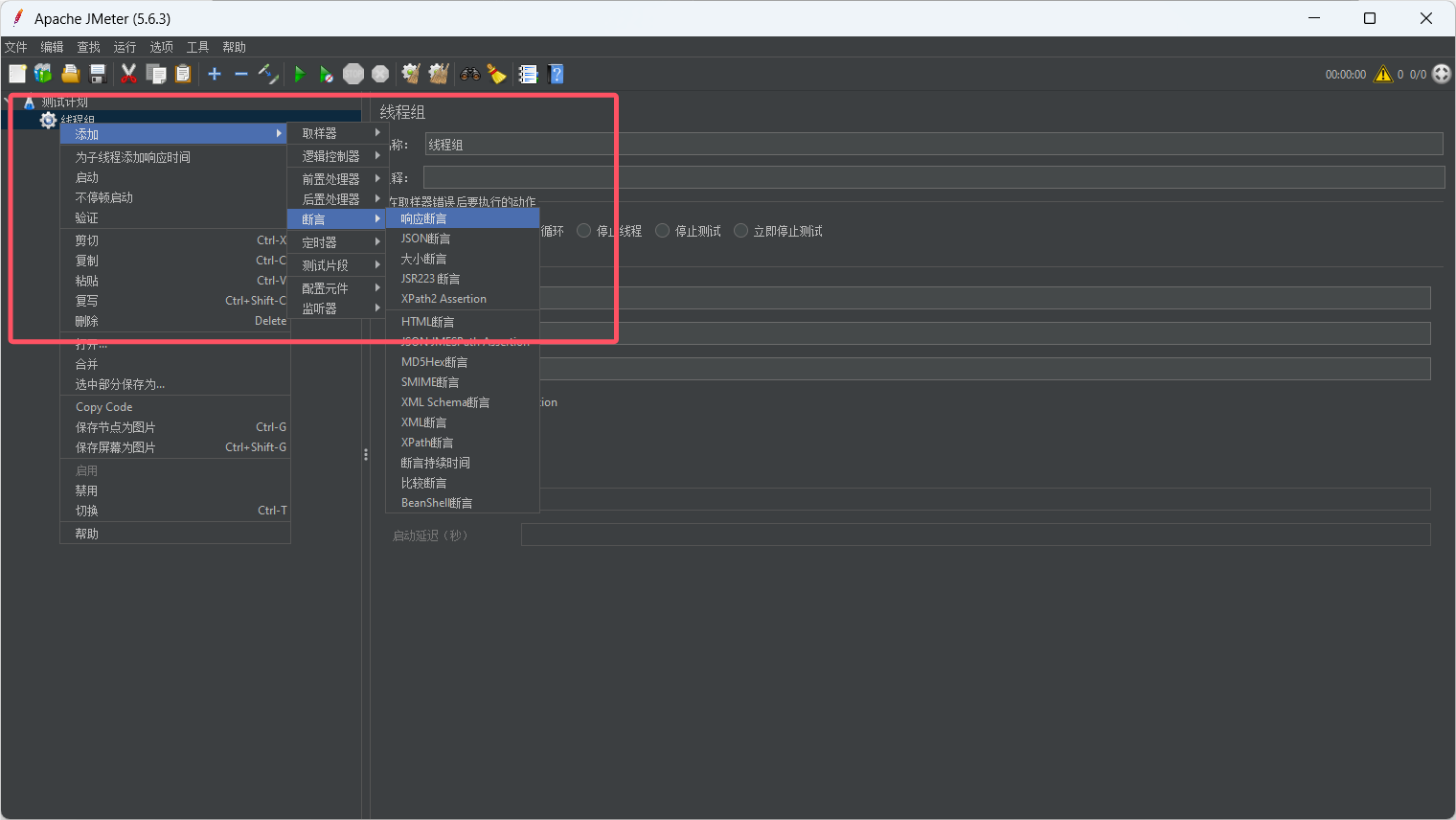
Task: Expand the 前置处理器 submenu
Action: coord(337,179)
